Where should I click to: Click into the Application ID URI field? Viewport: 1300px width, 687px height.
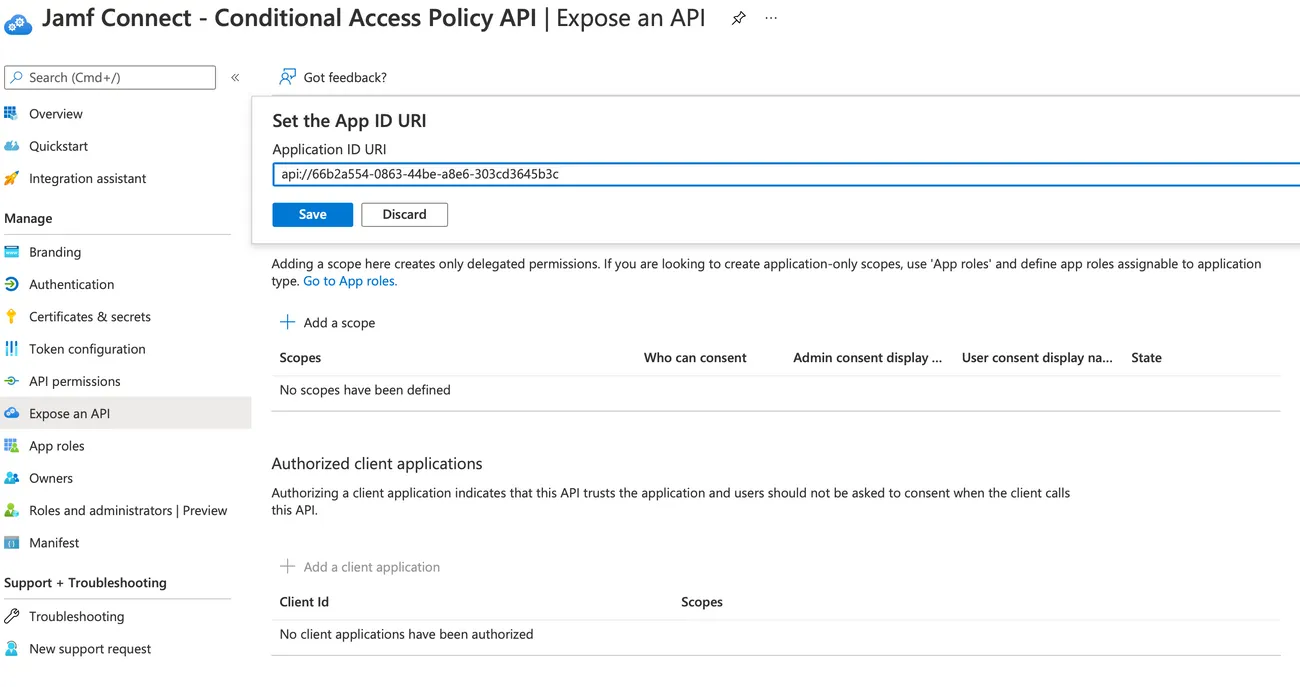coord(786,174)
